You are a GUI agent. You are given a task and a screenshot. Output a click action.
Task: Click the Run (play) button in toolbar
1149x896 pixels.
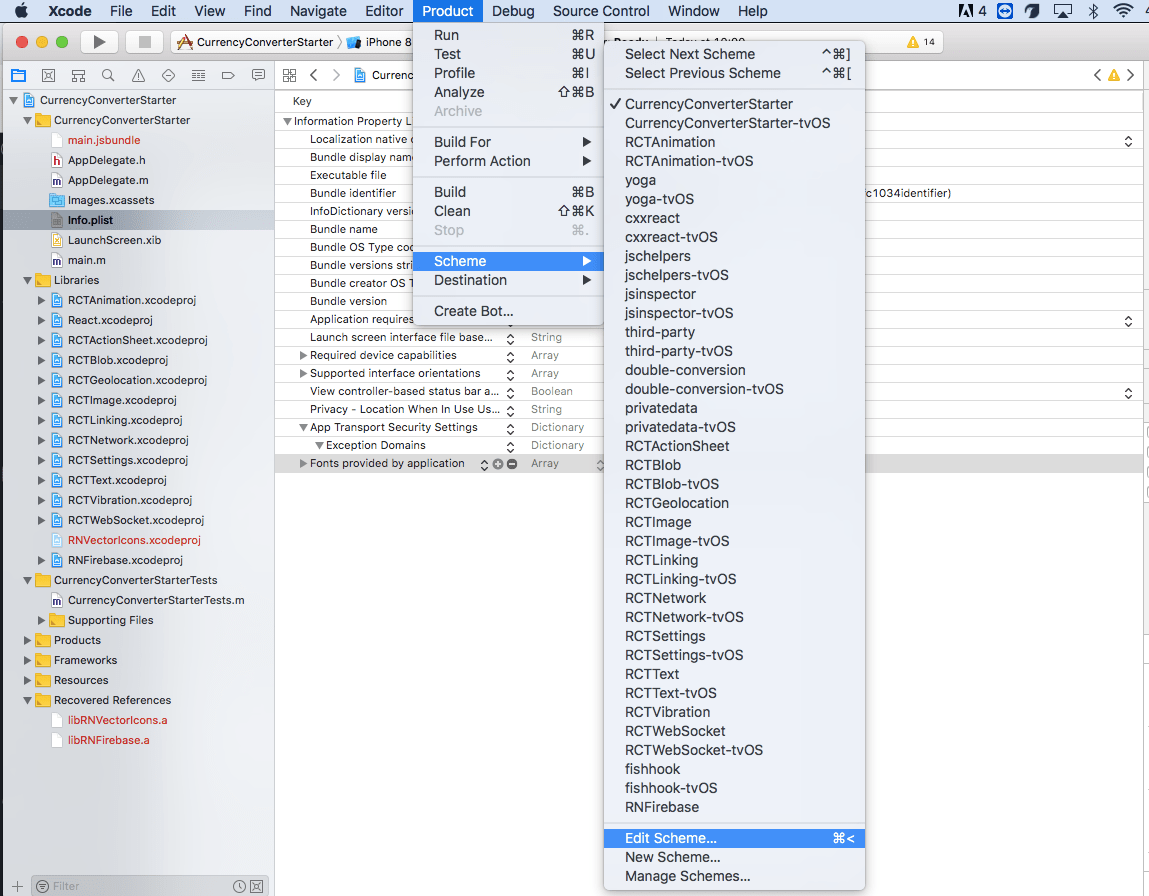(x=99, y=42)
